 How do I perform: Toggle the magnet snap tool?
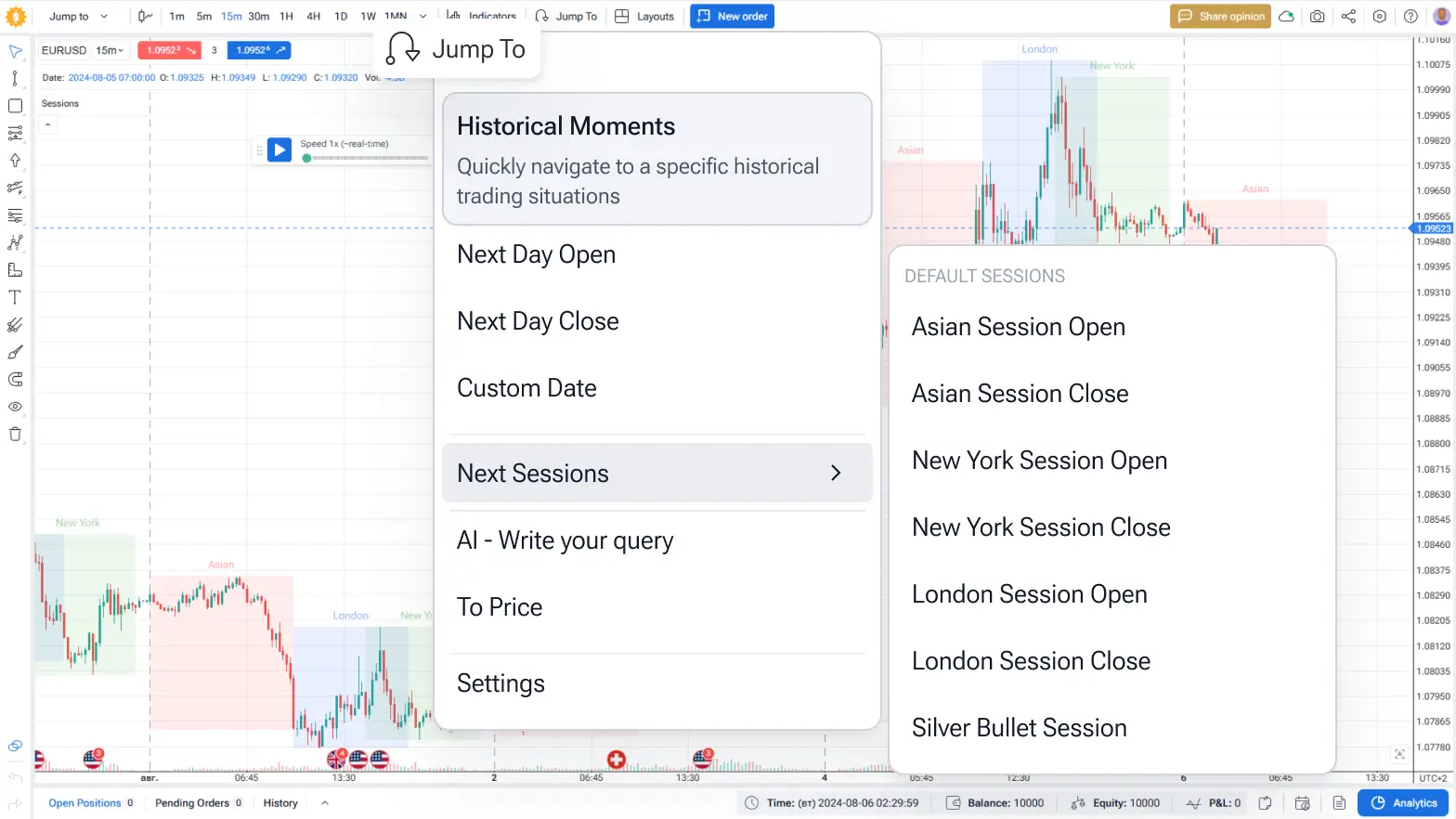coord(15,380)
